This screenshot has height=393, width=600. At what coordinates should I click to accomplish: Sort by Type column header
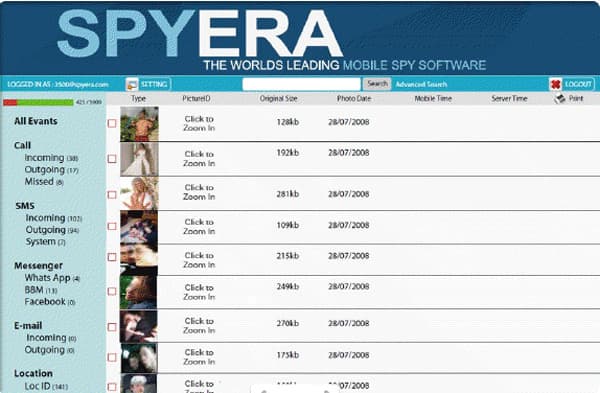pos(139,98)
